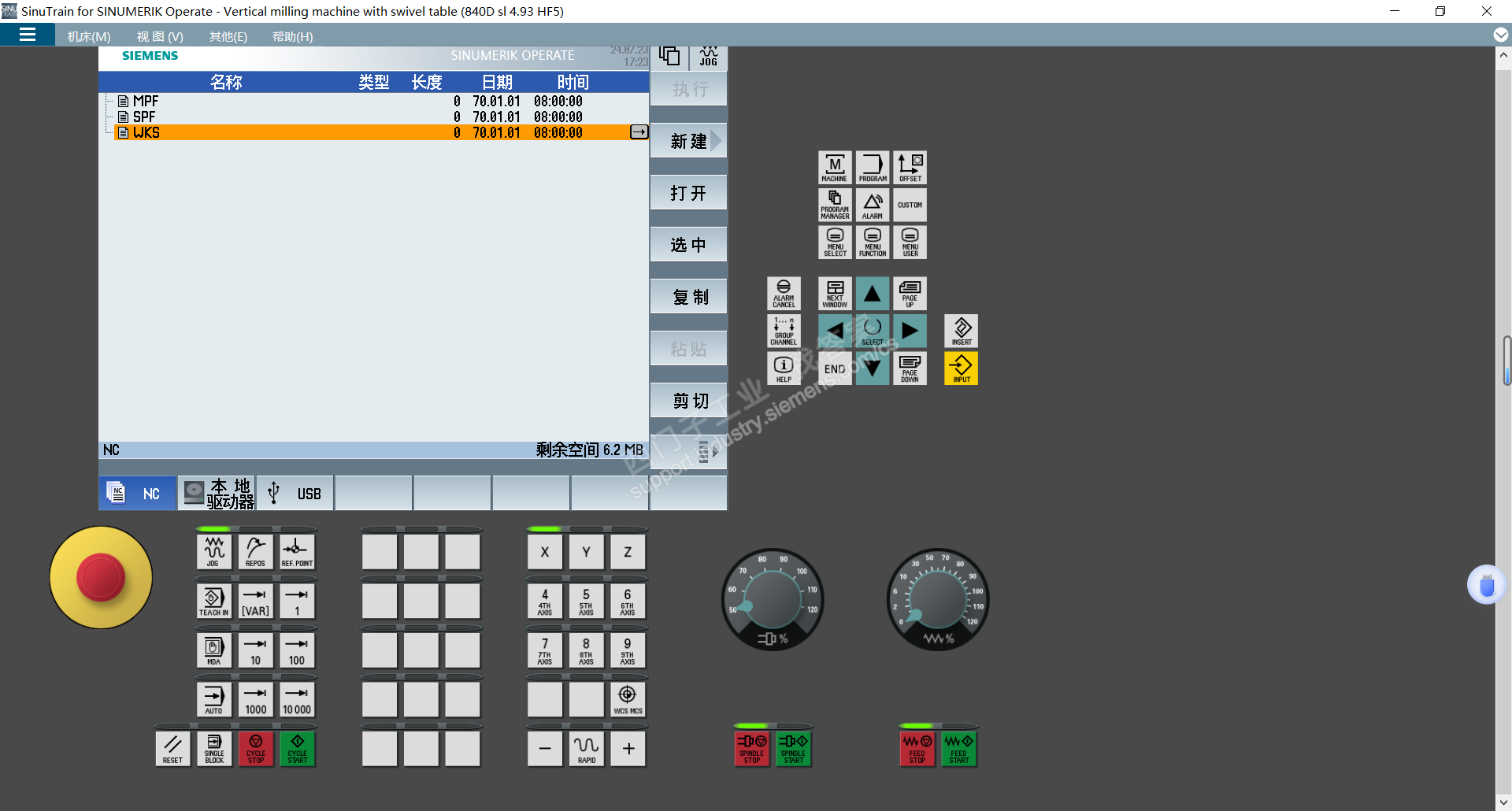The image size is (1512, 811).
Task: Open the 其他(E) menu
Action: (228, 36)
